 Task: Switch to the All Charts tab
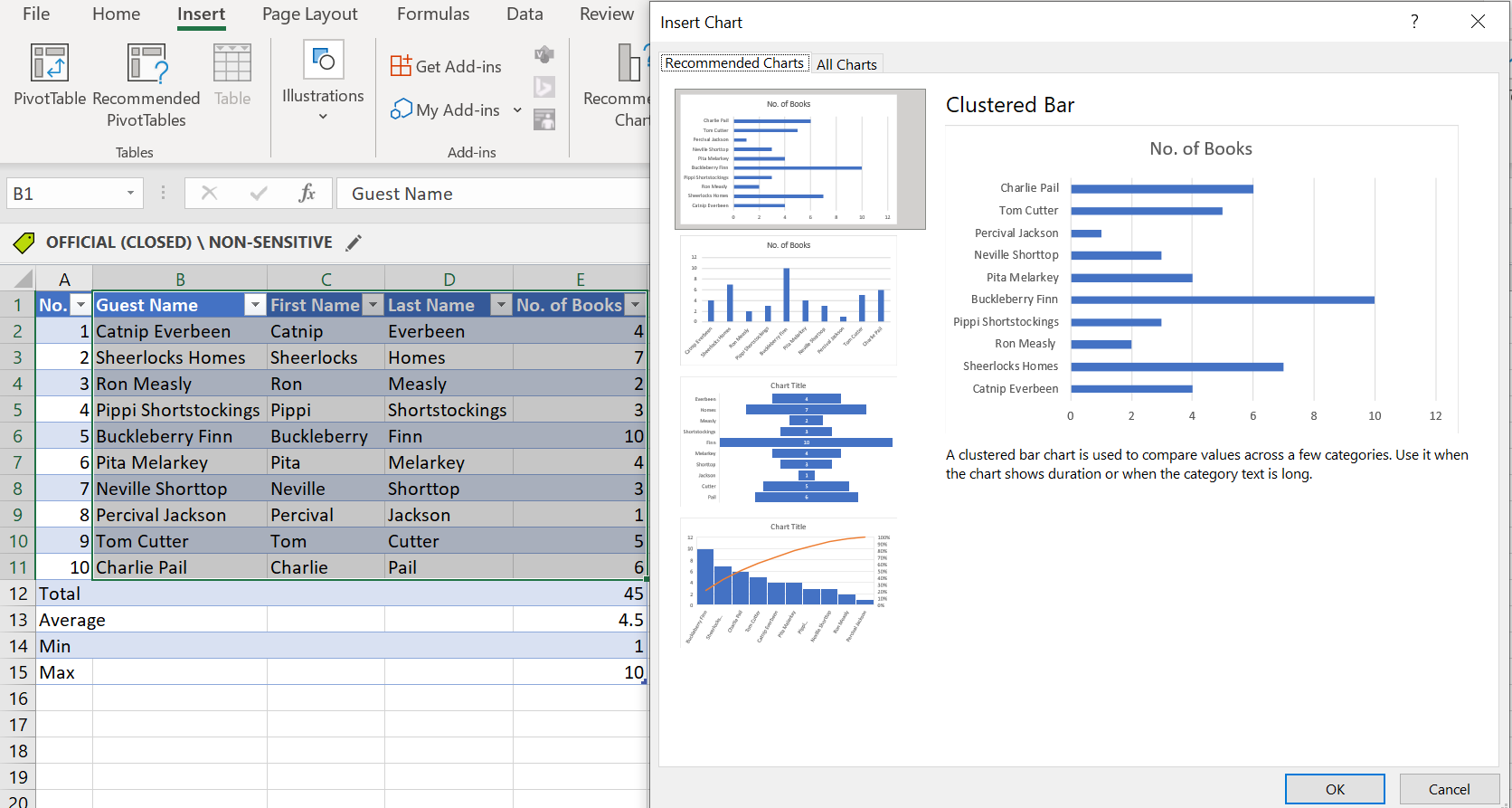pos(846,64)
